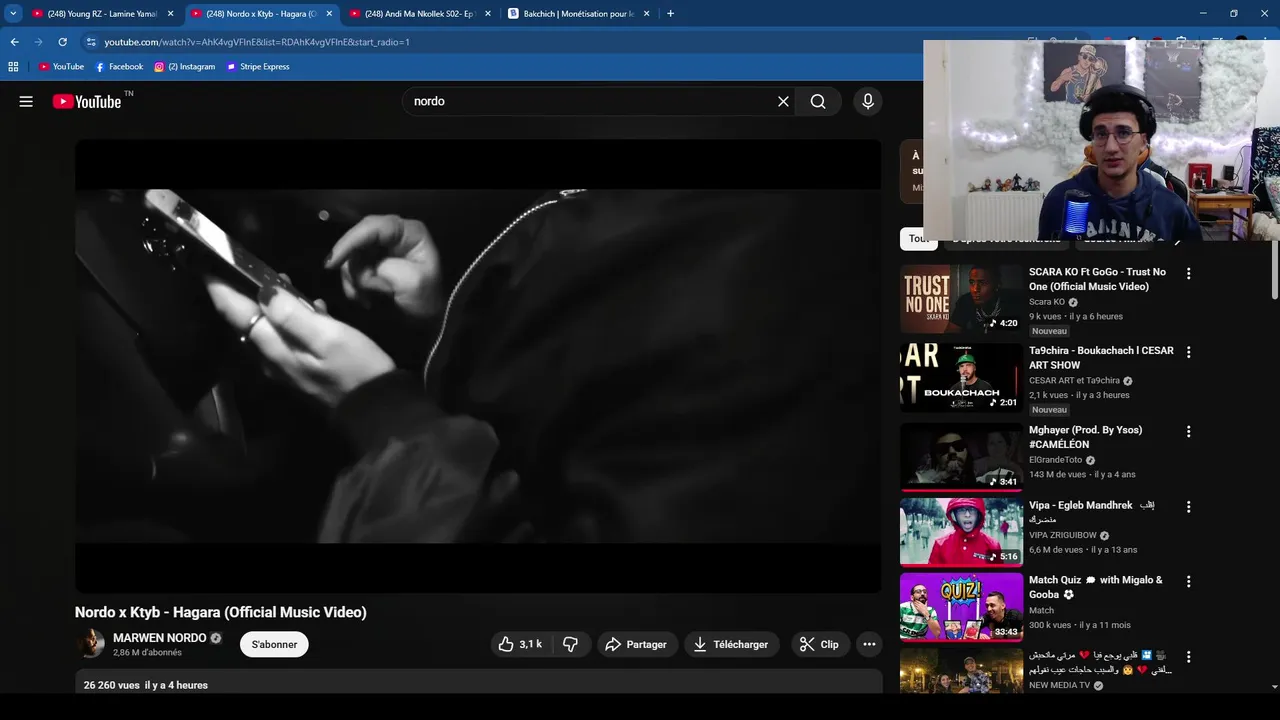Open a new browser tab with plus
This screenshot has height=720, width=1280.
(670, 14)
